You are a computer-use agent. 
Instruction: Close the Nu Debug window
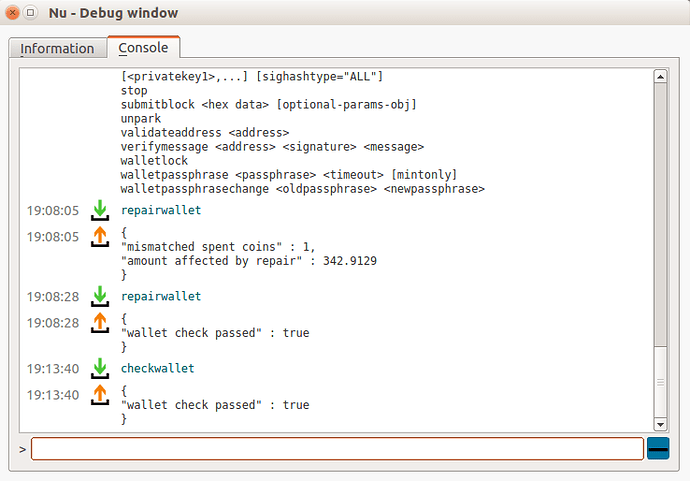(13, 13)
